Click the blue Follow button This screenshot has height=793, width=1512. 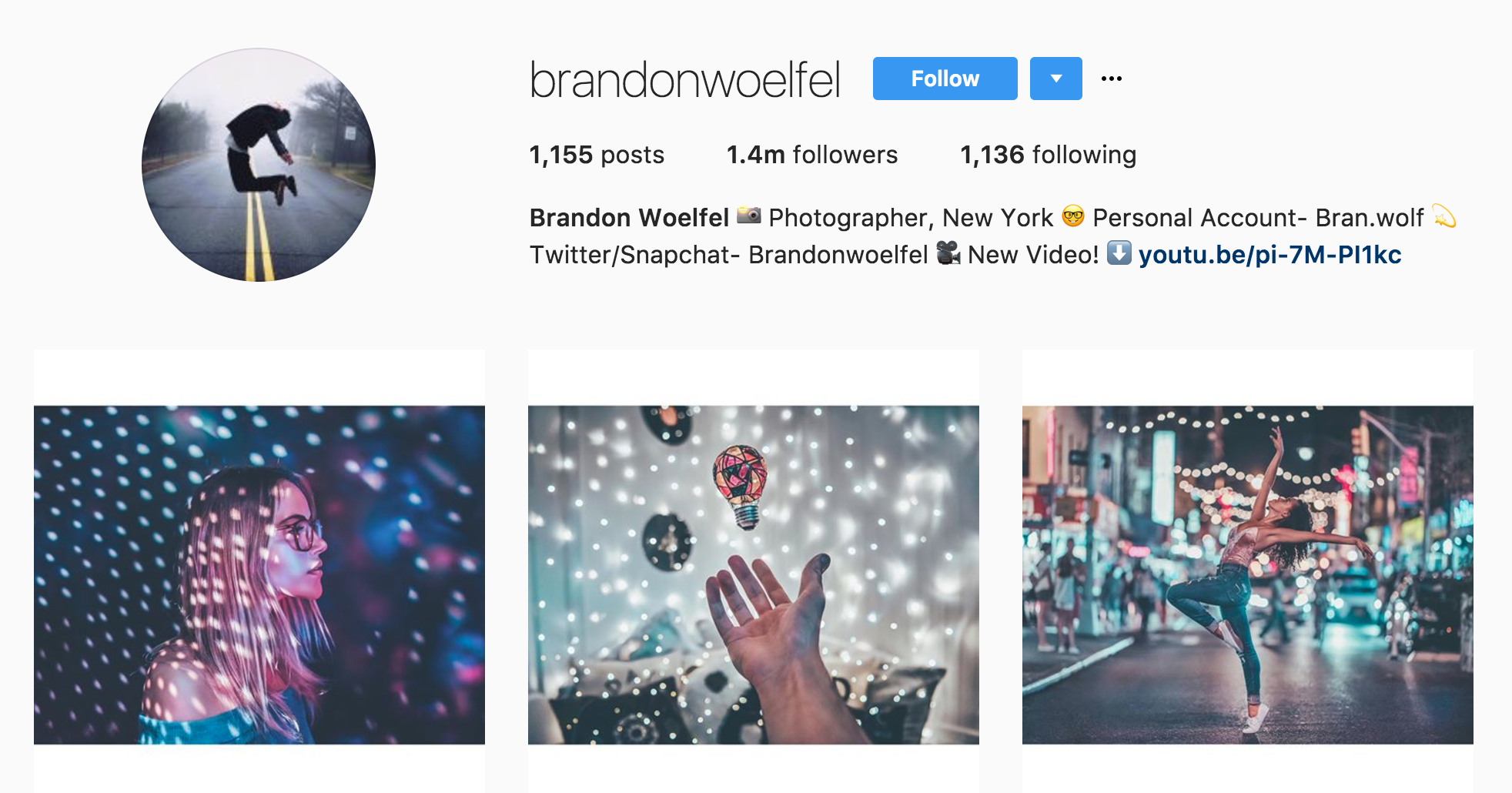tap(945, 79)
